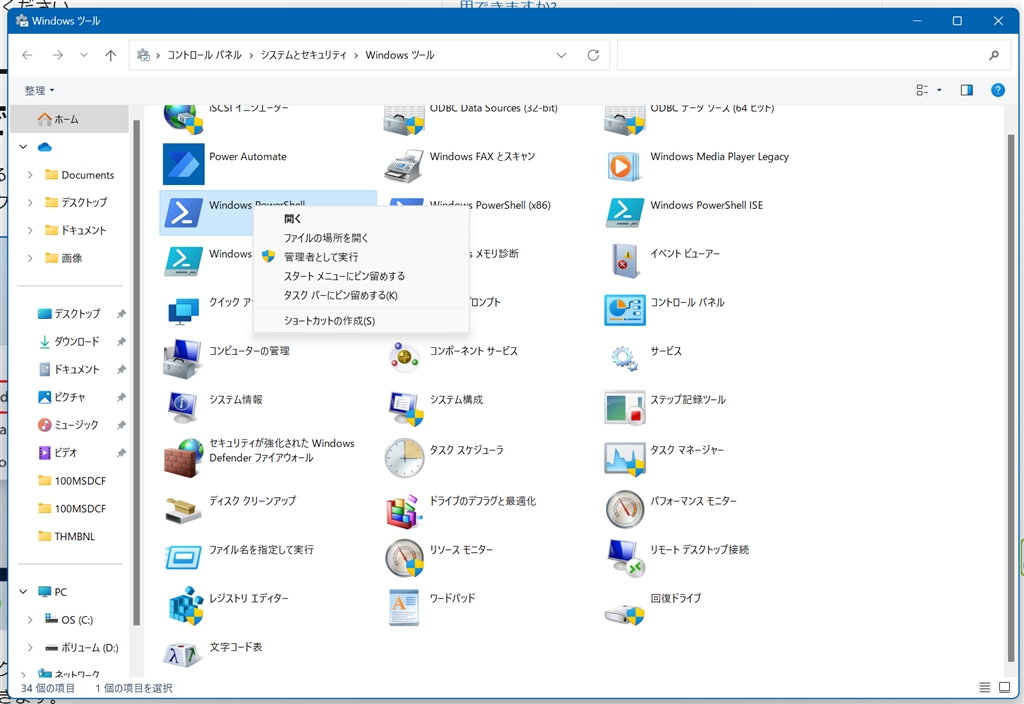This screenshot has height=704, width=1024.
Task: Expand the address bar history dropdown
Action: click(x=561, y=56)
